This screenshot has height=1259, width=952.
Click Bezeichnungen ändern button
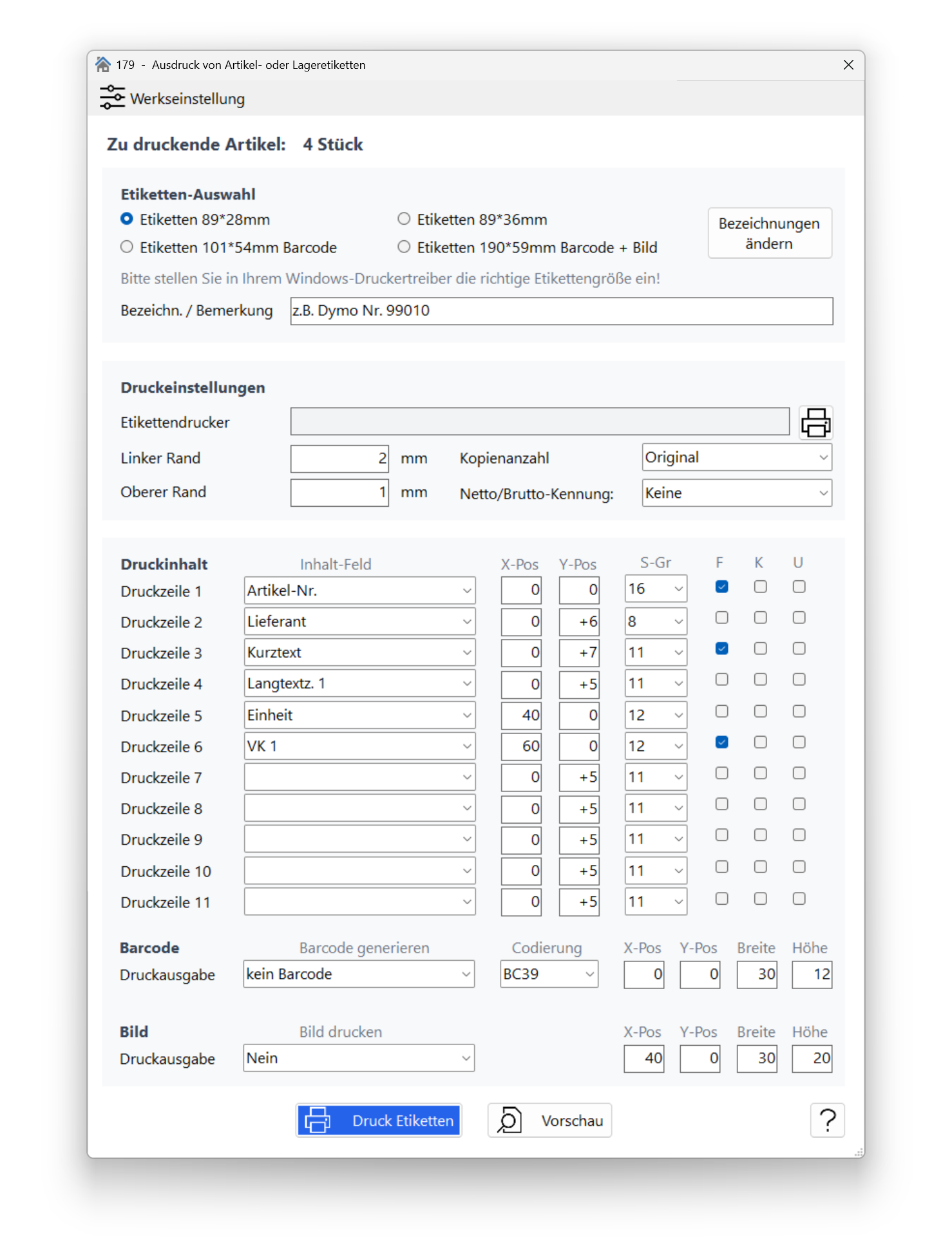[770, 233]
